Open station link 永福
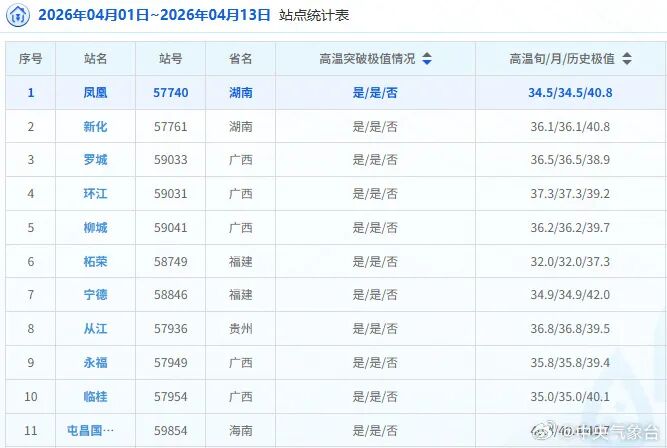Screen dimensions: 667x448 [96, 363]
